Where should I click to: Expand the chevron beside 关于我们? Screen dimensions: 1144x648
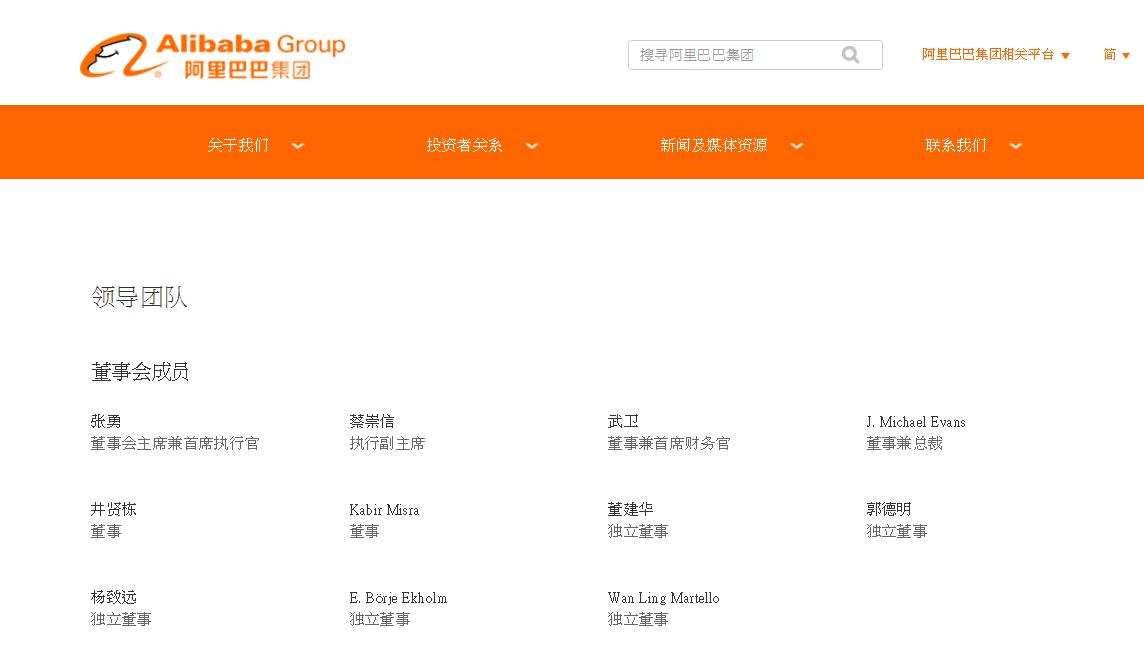click(x=298, y=146)
